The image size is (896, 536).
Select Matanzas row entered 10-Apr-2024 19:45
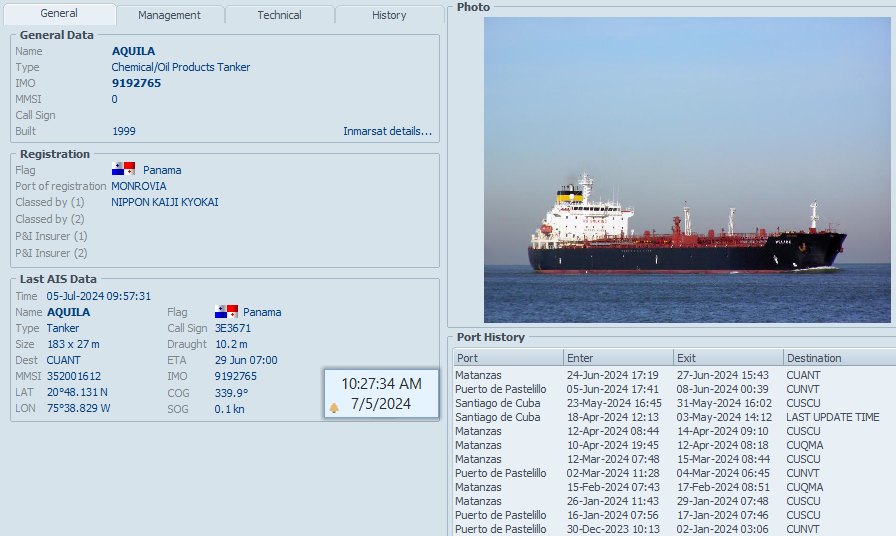[674, 445]
